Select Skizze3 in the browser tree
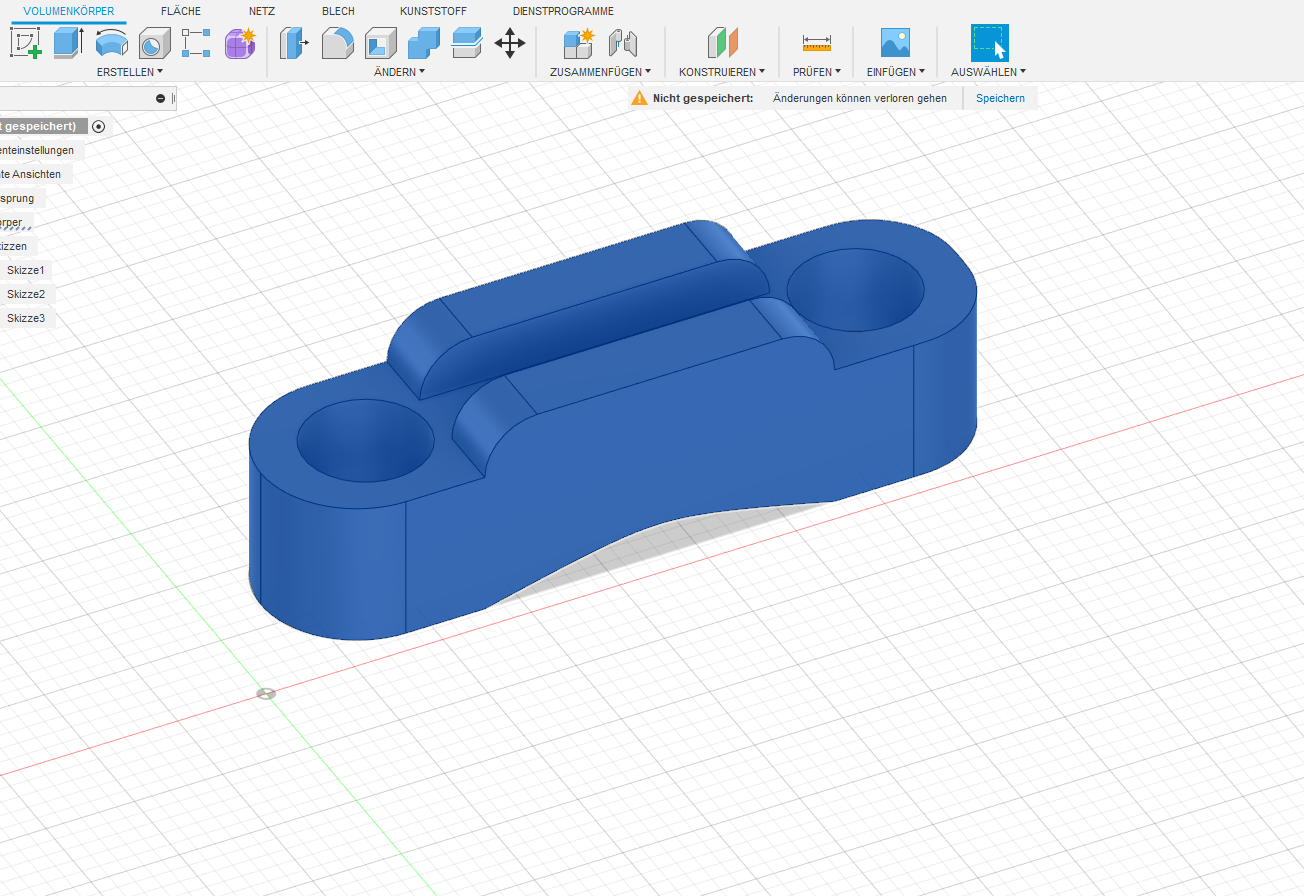This screenshot has height=896, width=1304. pyautogui.click(x=26, y=318)
